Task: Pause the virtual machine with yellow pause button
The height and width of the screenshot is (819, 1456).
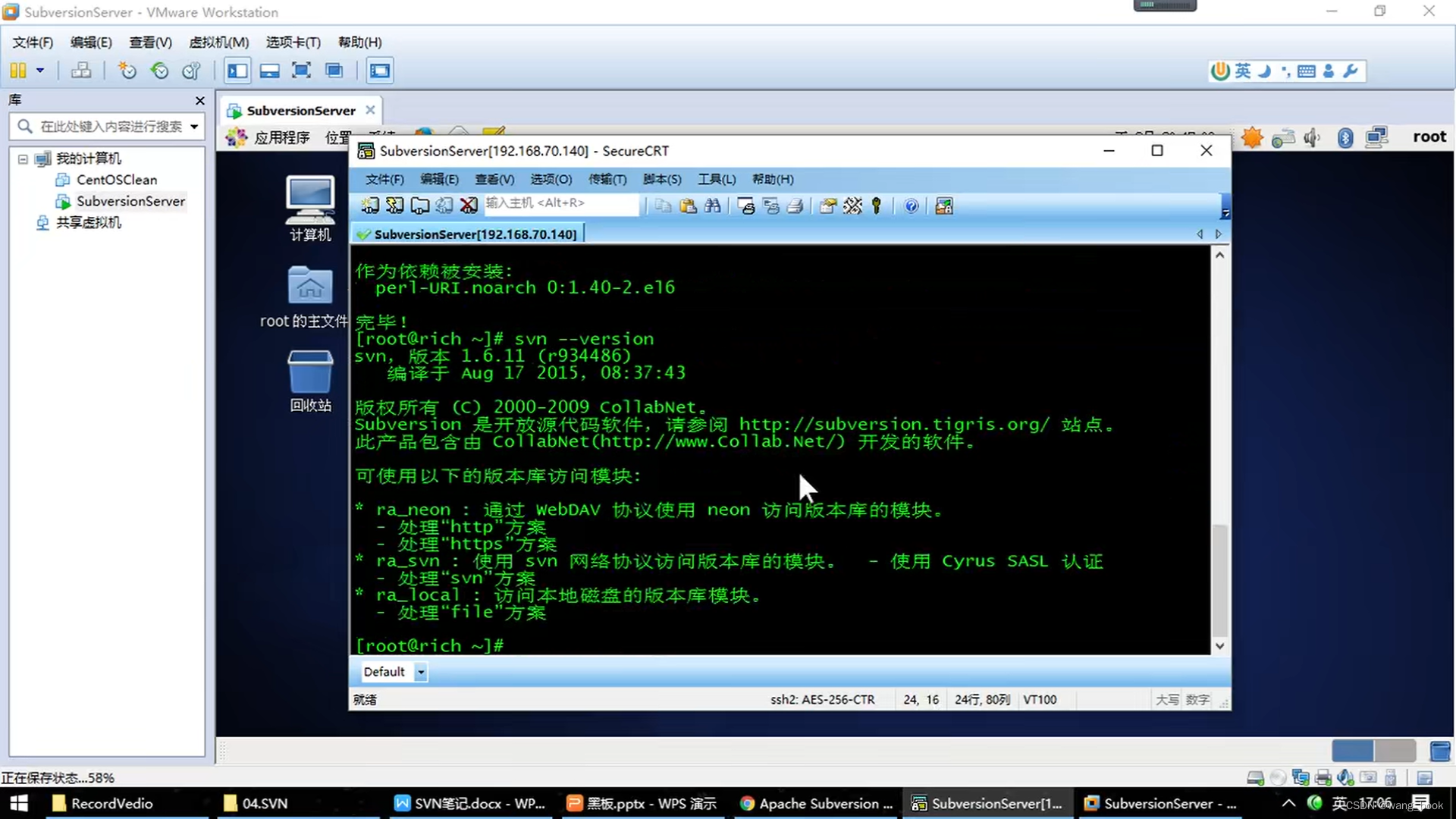Action: [x=18, y=71]
